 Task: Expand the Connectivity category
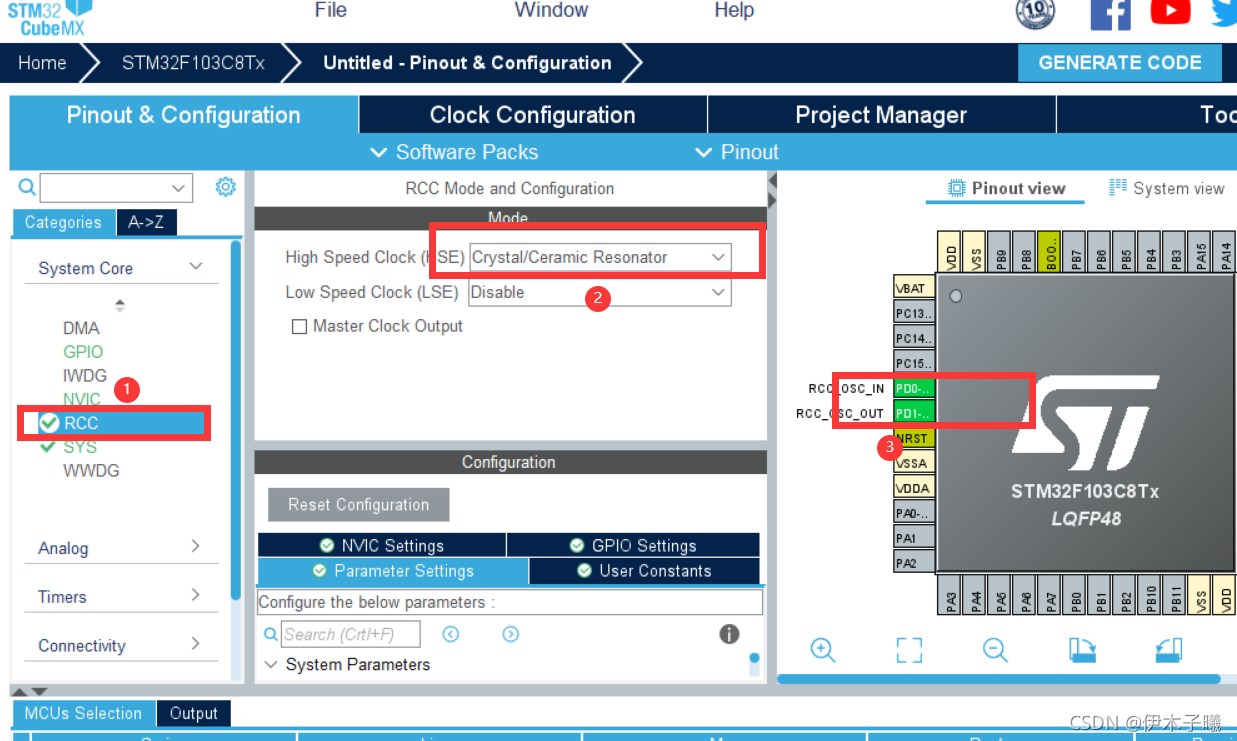click(195, 644)
